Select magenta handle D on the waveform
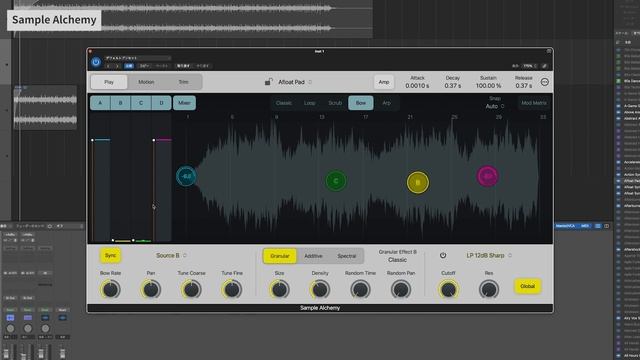 pos(488,176)
